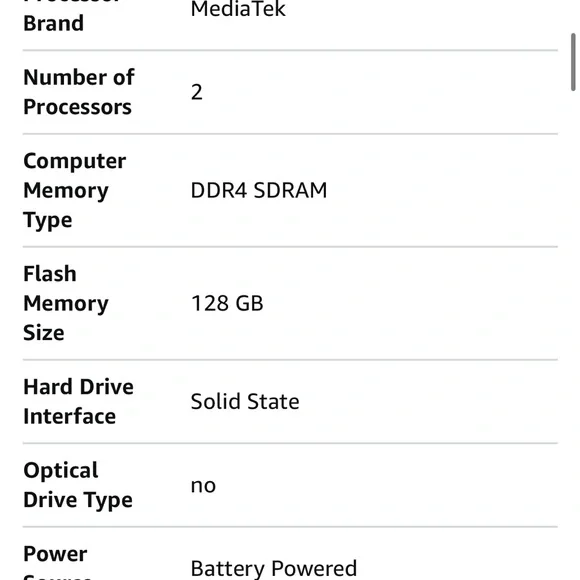This screenshot has width=580, height=580.
Task: Click the word SDRAM in memory type value
Action: (x=290, y=190)
